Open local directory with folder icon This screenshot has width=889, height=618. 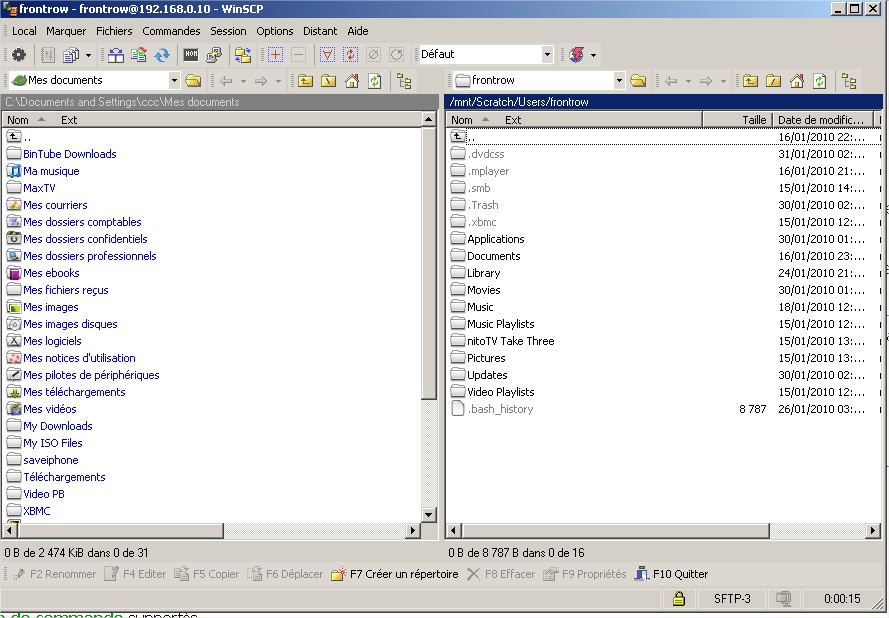click(193, 81)
